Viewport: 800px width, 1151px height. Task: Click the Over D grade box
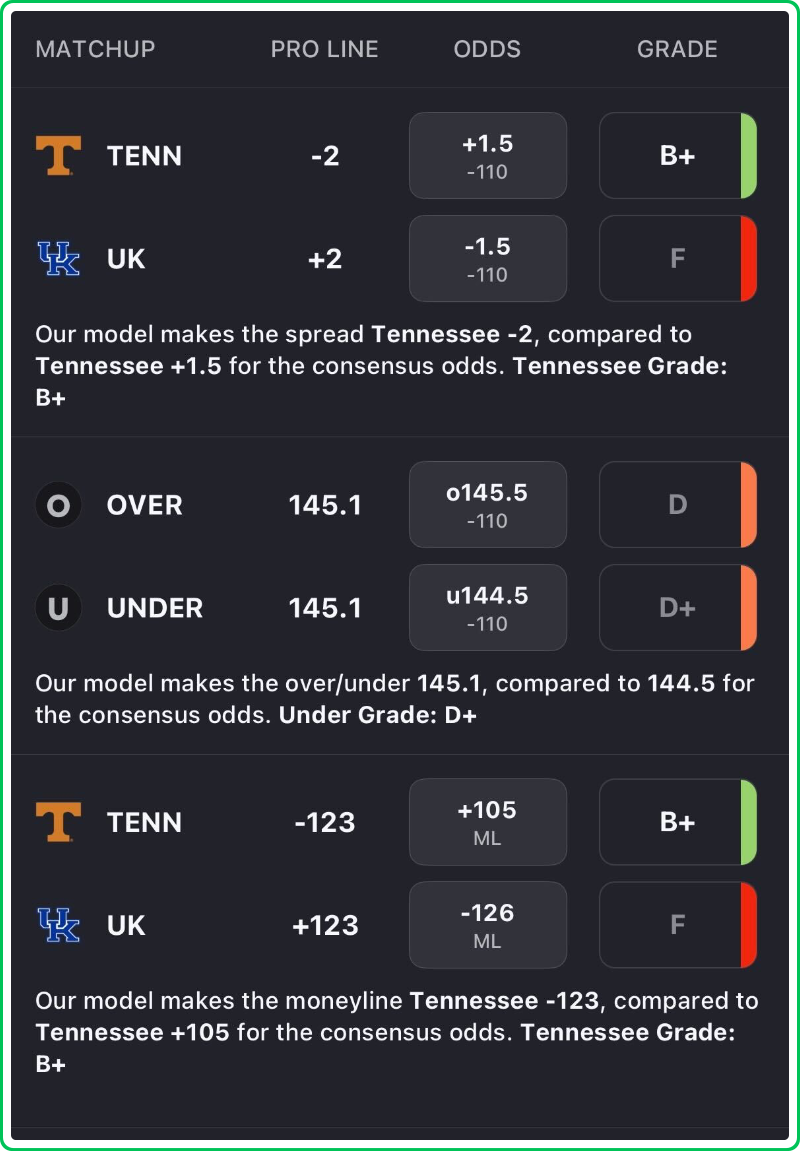click(x=677, y=505)
